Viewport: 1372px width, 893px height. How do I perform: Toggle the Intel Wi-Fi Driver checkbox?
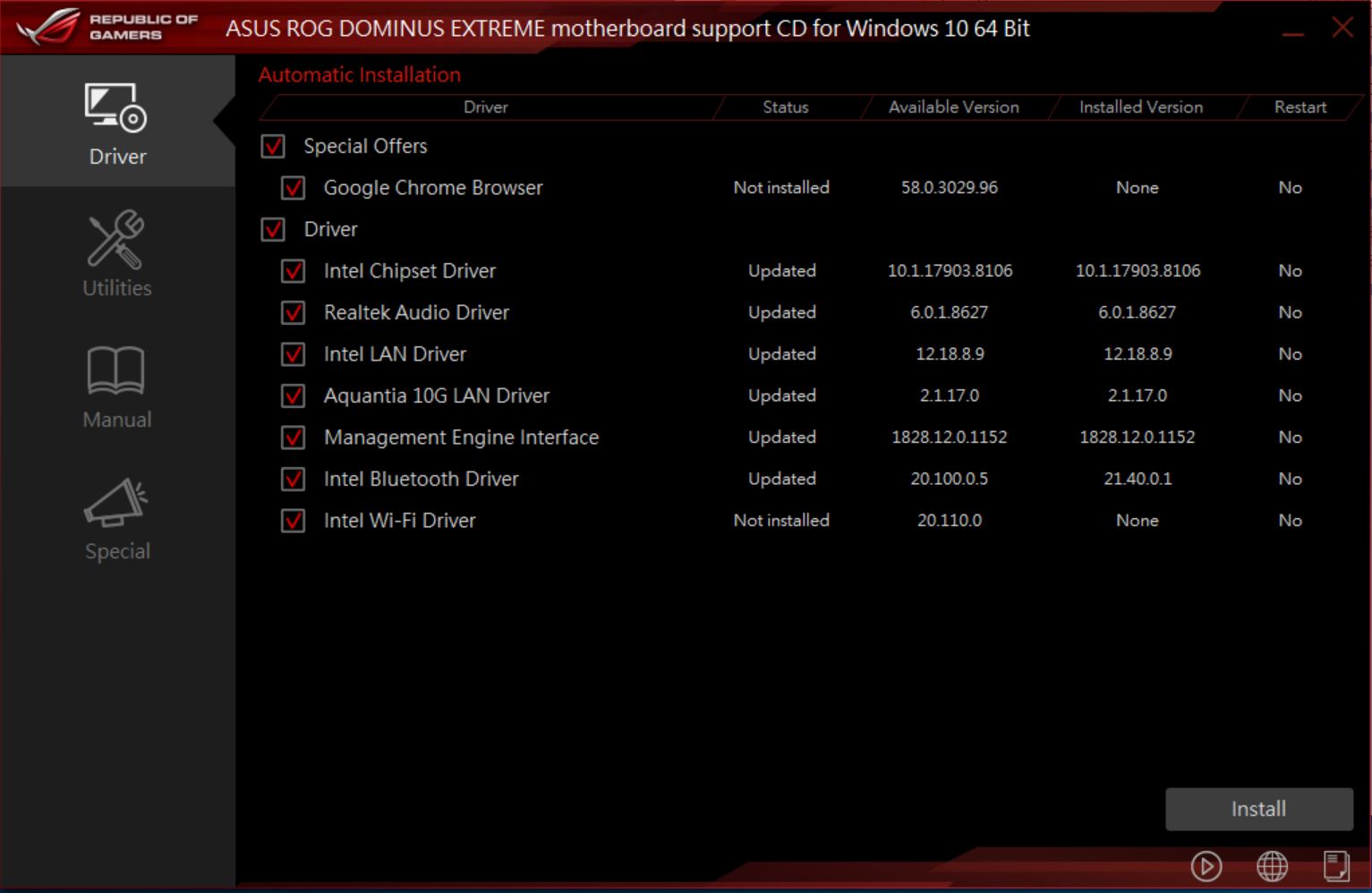292,521
